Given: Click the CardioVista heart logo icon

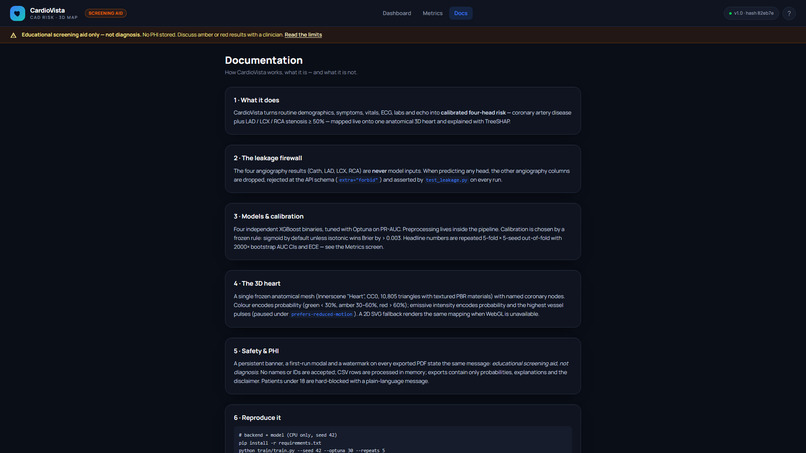Looking at the screenshot, I should point(17,13).
